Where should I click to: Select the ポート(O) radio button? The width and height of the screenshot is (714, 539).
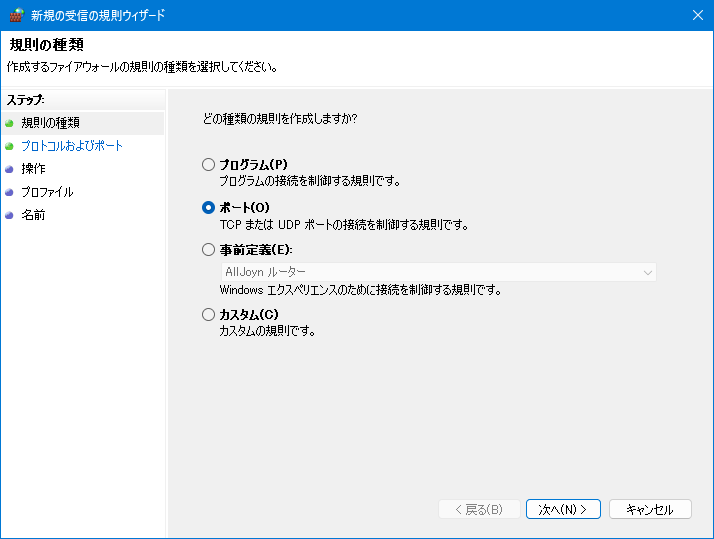point(208,208)
